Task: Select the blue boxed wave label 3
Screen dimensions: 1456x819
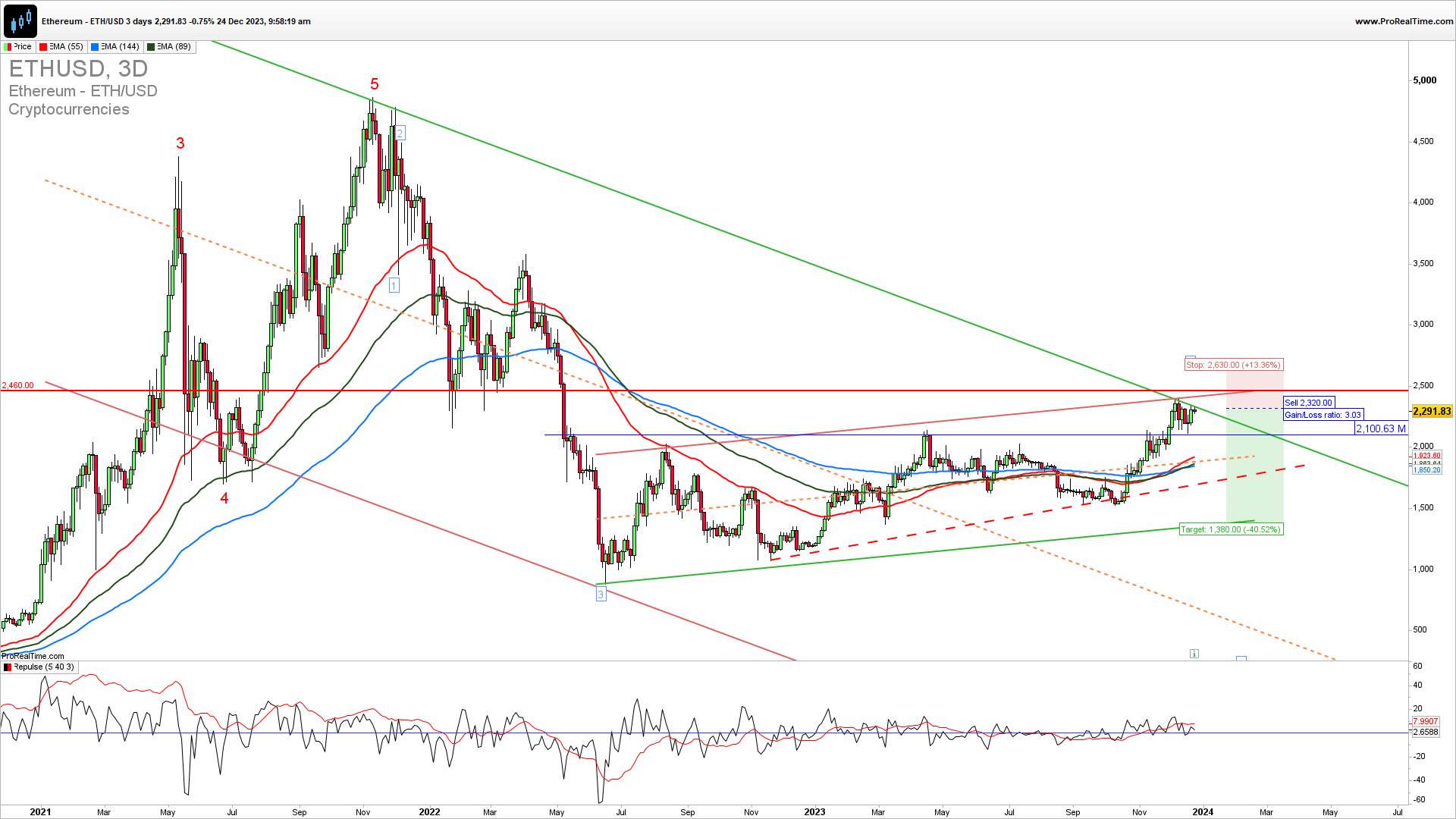Action: point(601,595)
